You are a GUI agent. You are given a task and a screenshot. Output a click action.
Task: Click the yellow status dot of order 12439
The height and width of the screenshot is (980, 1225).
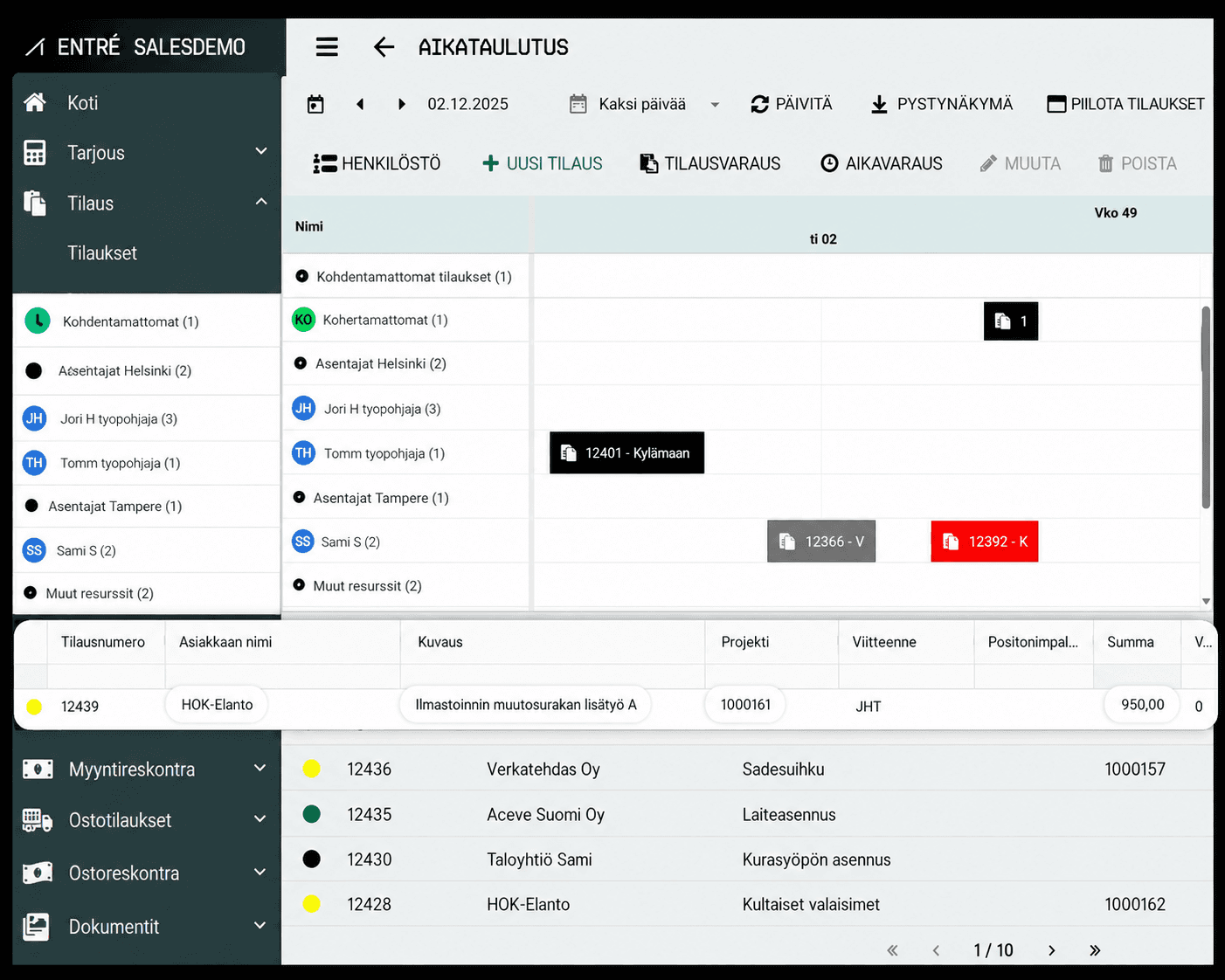34,707
